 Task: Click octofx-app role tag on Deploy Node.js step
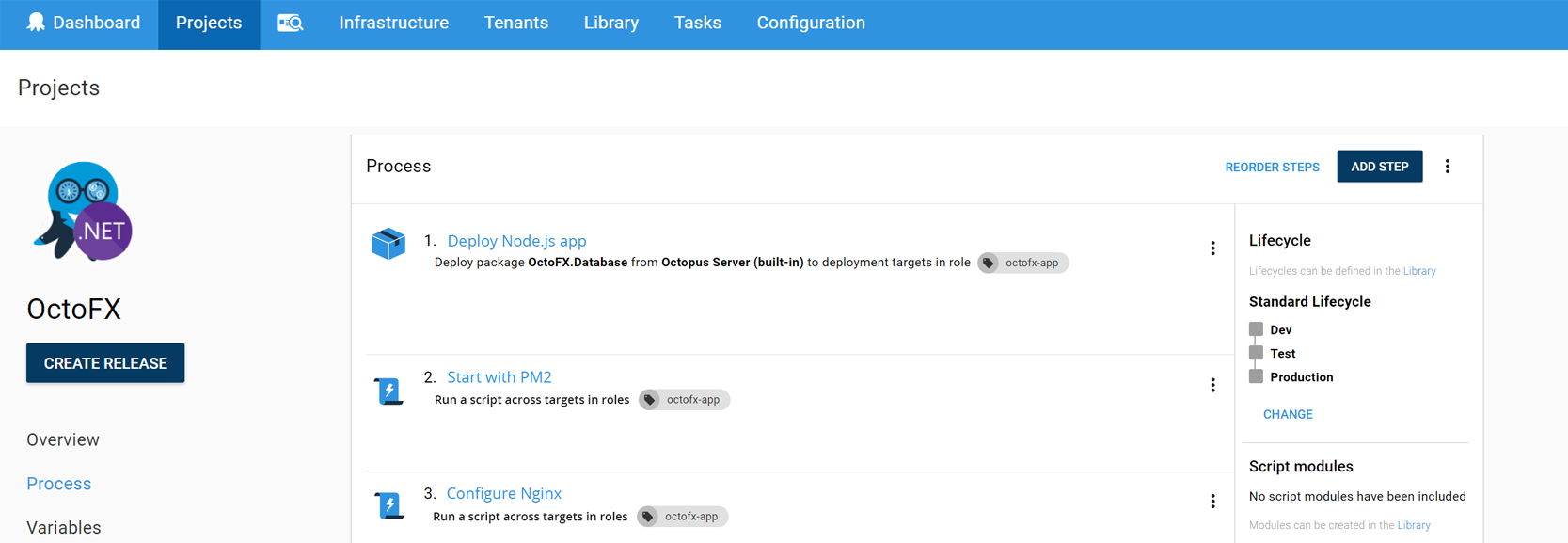click(1022, 263)
